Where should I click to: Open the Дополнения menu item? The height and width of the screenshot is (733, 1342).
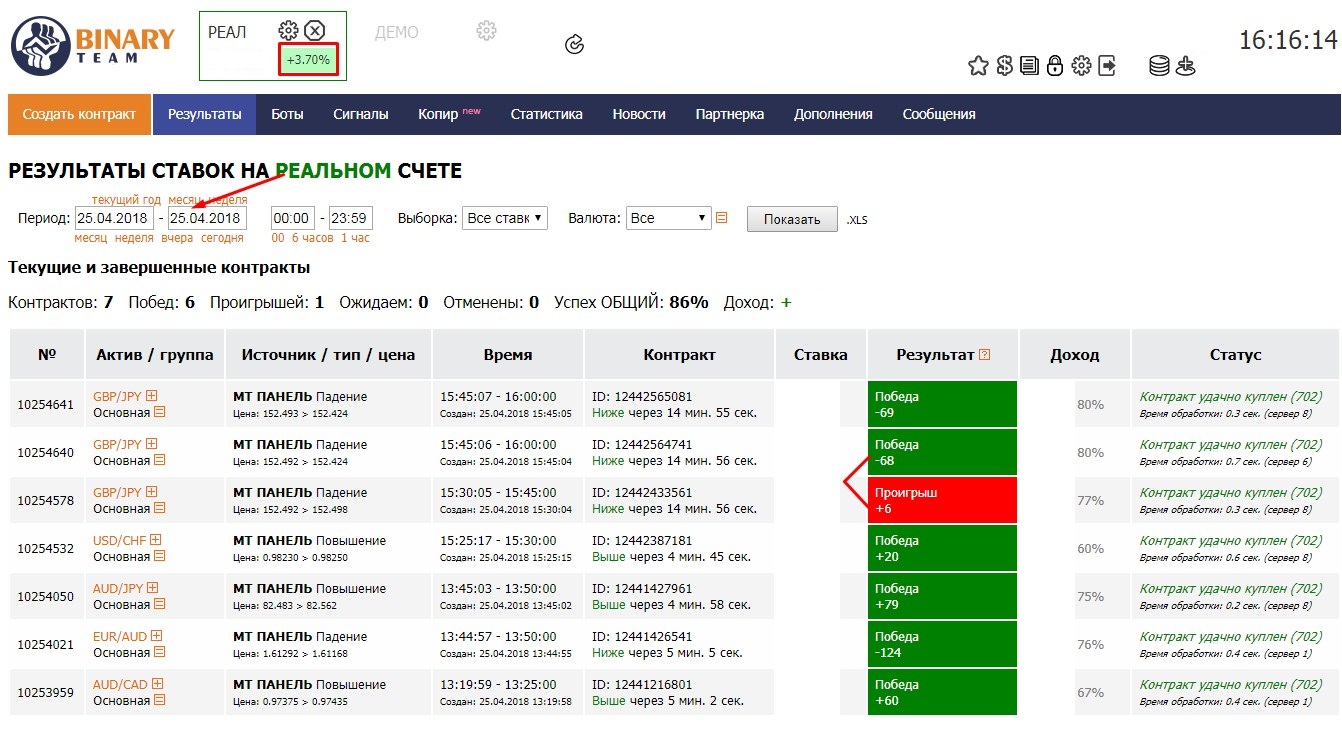[833, 114]
